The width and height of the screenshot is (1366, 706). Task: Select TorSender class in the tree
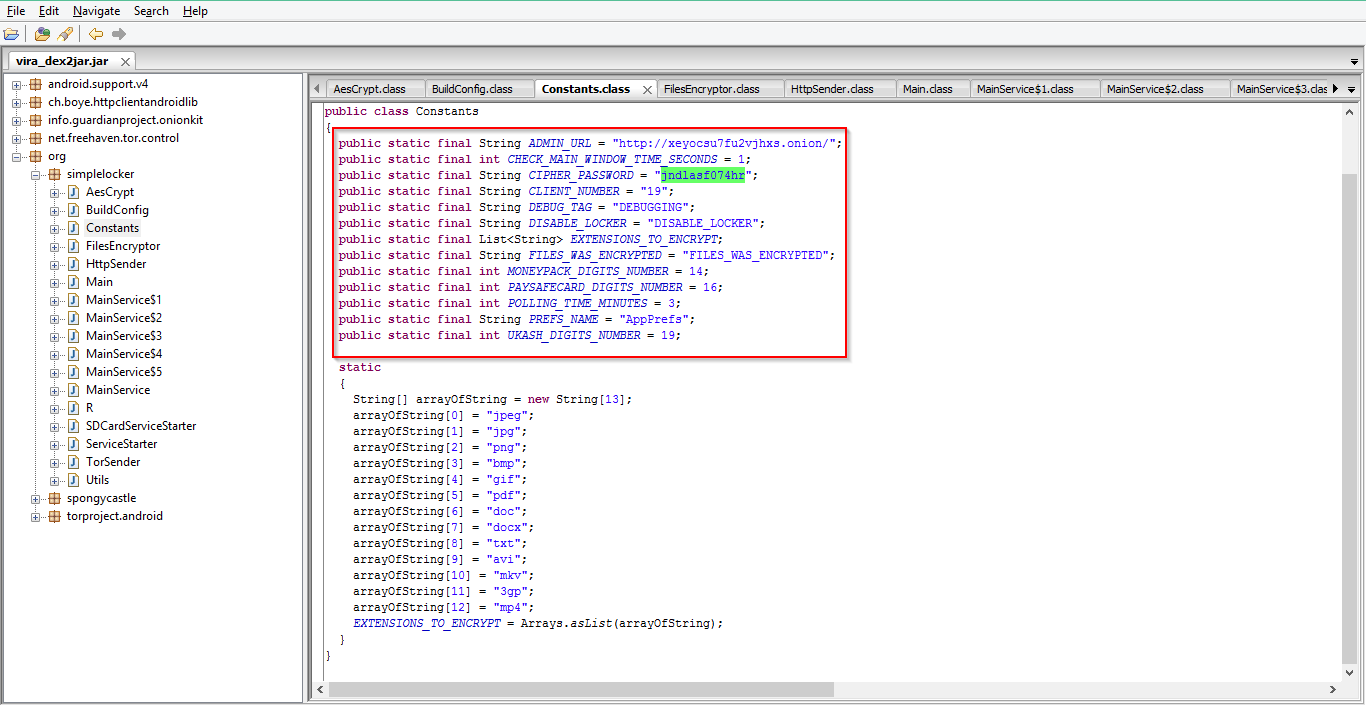(x=112, y=462)
